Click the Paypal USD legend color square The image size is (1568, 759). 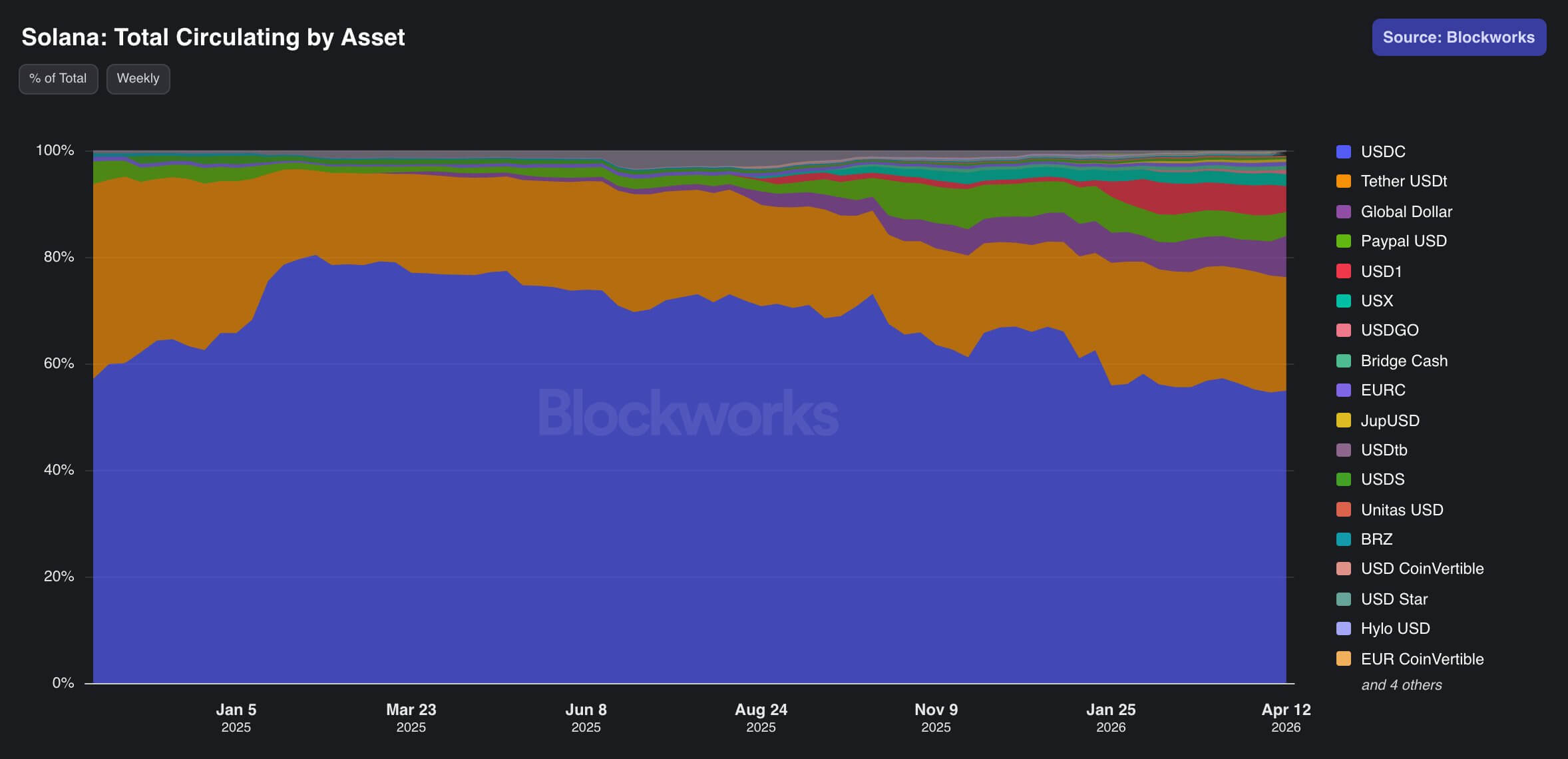[x=1342, y=241]
